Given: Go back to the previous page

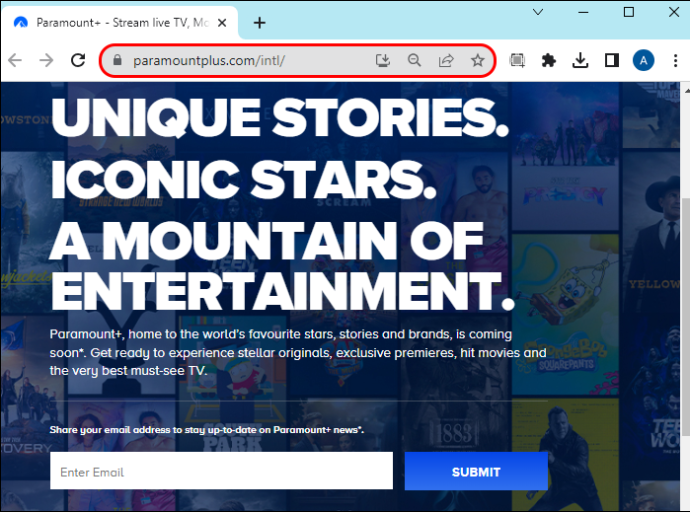Looking at the screenshot, I should tap(15, 60).
